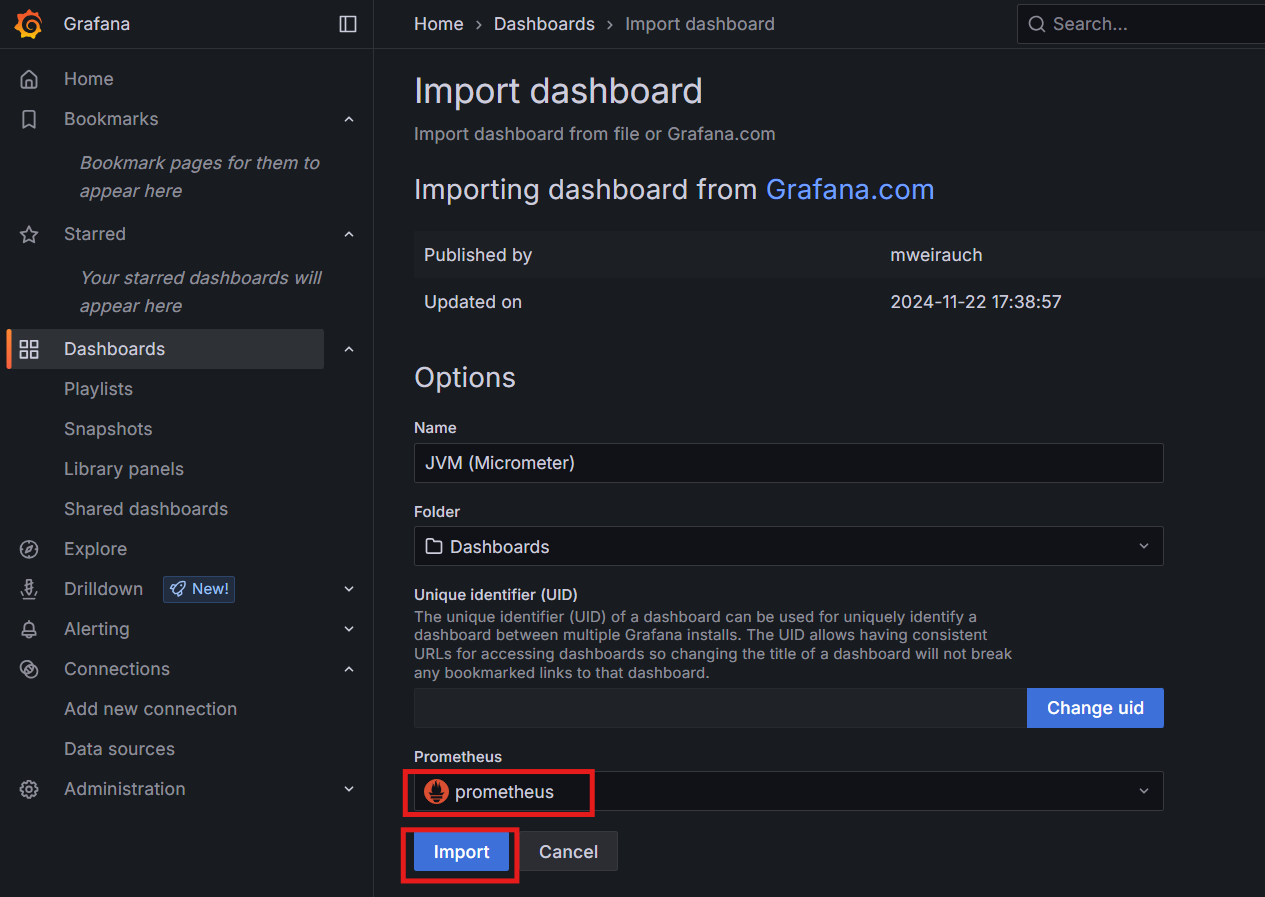Collapse the Dashboards section chevron

pyautogui.click(x=349, y=349)
